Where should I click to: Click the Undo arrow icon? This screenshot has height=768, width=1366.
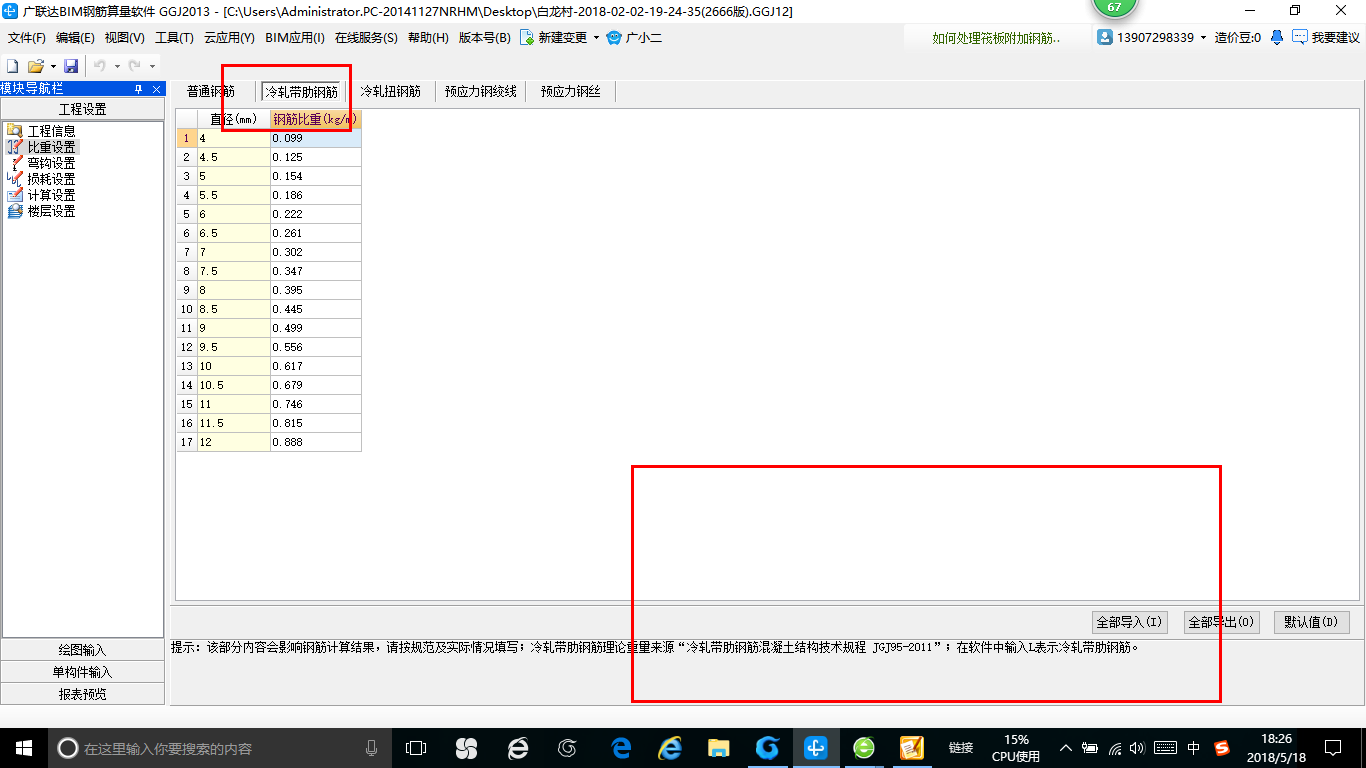(100, 66)
